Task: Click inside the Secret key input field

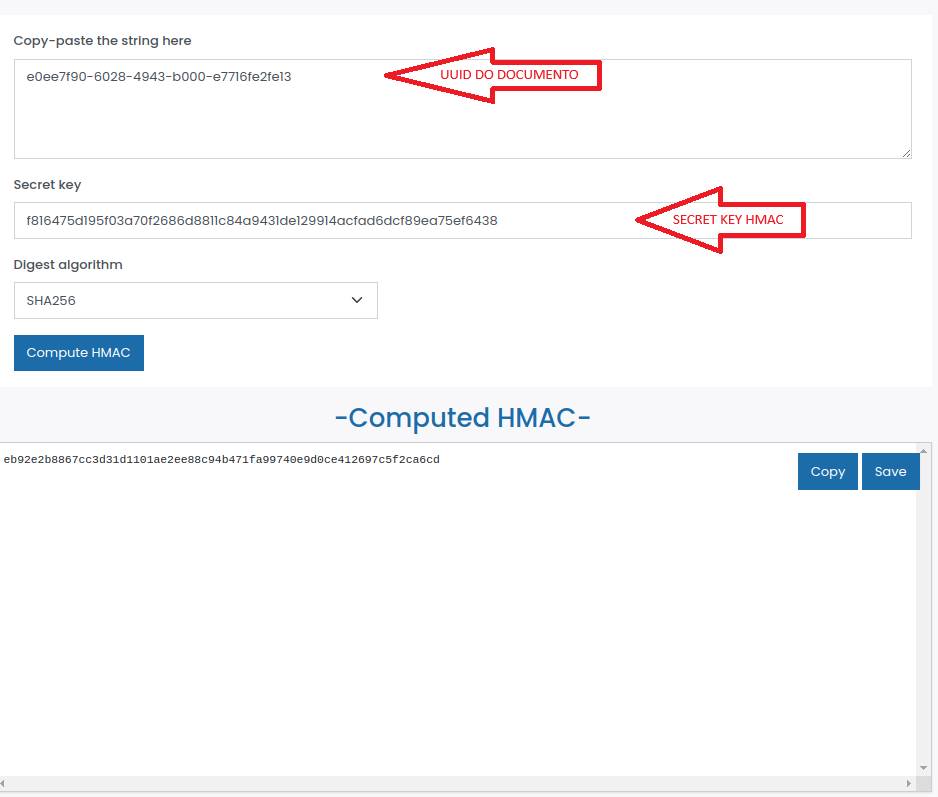Action: [x=300, y=221]
